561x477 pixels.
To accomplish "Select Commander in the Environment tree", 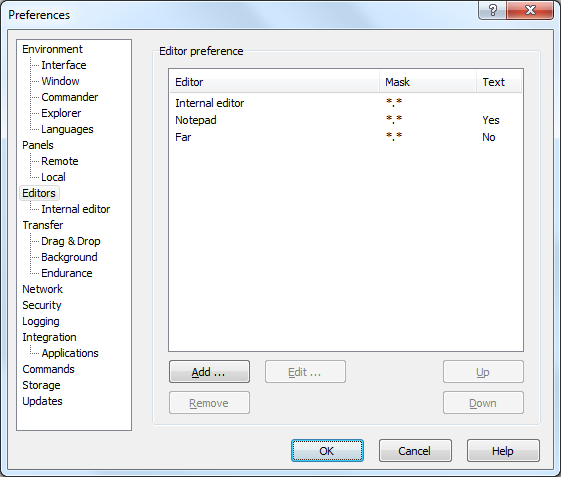I will pos(69,97).
